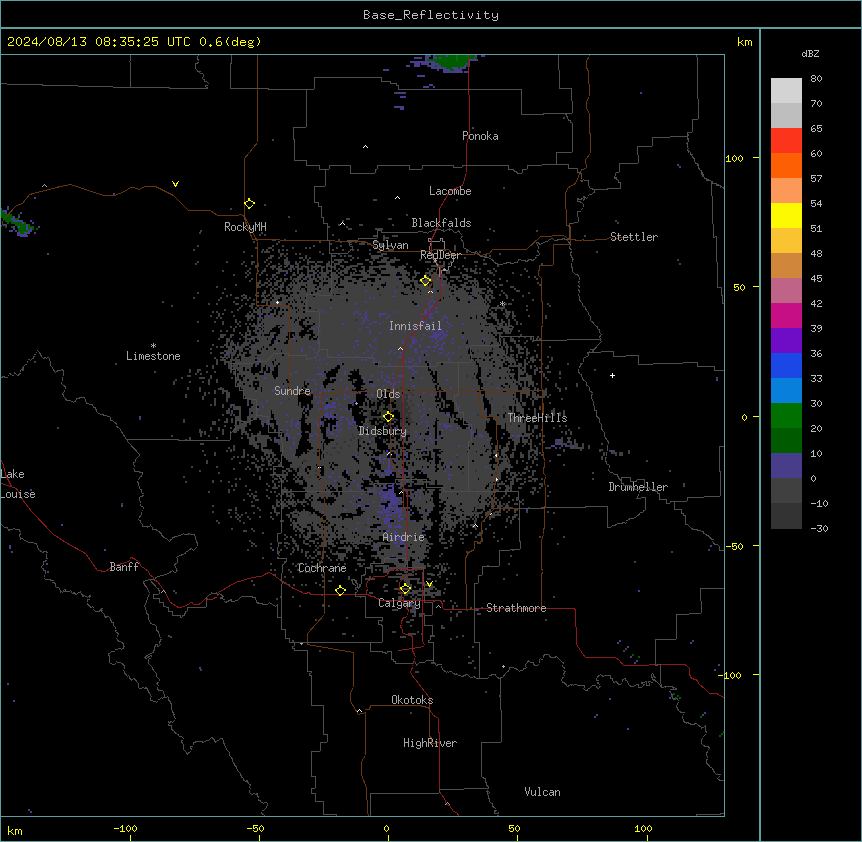Click the yellow diamond marker above RockyMH

pyautogui.click(x=249, y=204)
